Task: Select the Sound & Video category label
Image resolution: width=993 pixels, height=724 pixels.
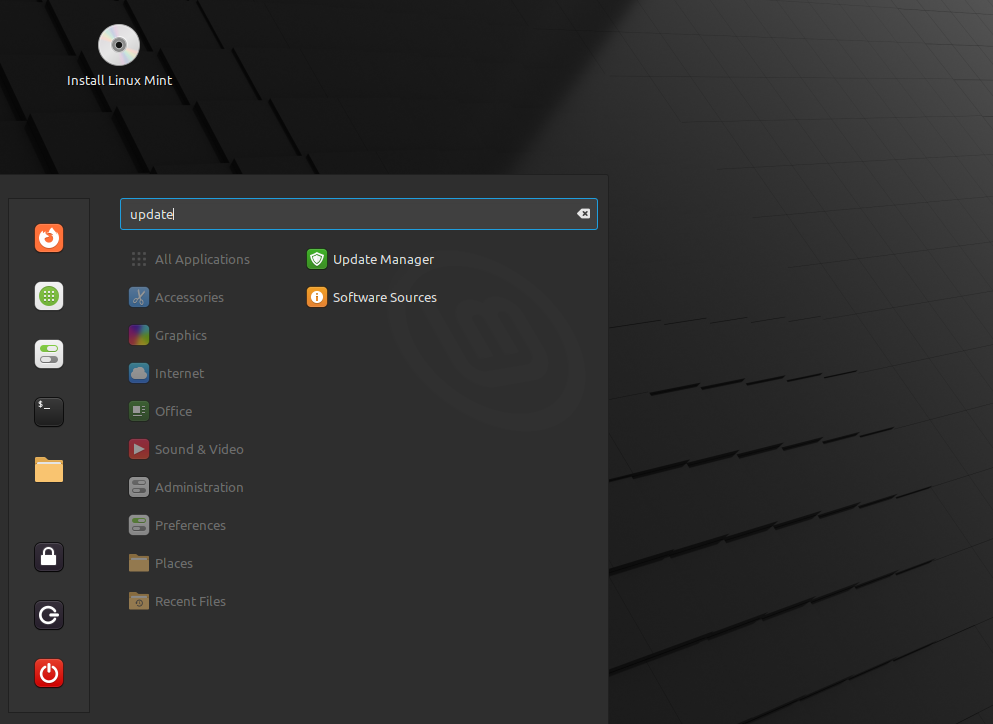Action: [x=199, y=450]
